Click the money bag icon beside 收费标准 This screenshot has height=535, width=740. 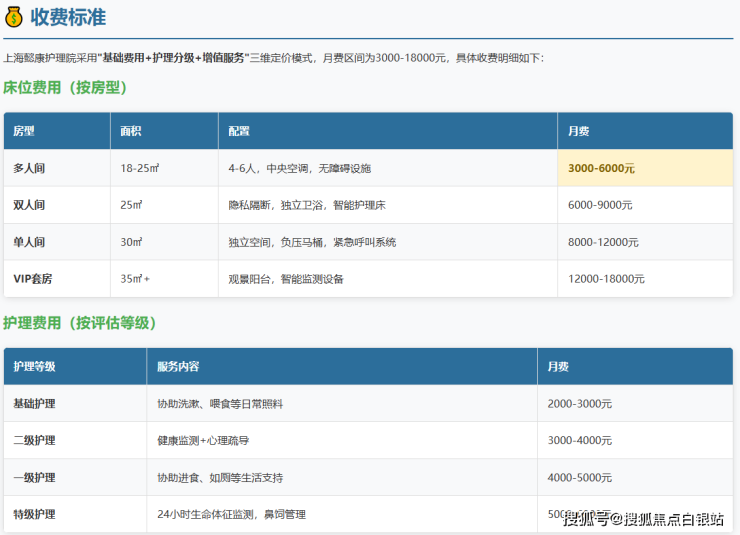[14, 18]
